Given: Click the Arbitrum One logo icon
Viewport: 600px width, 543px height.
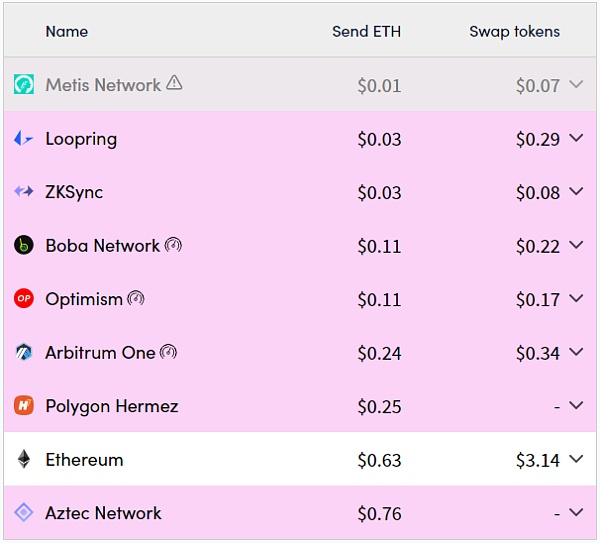Looking at the screenshot, I should [24, 352].
